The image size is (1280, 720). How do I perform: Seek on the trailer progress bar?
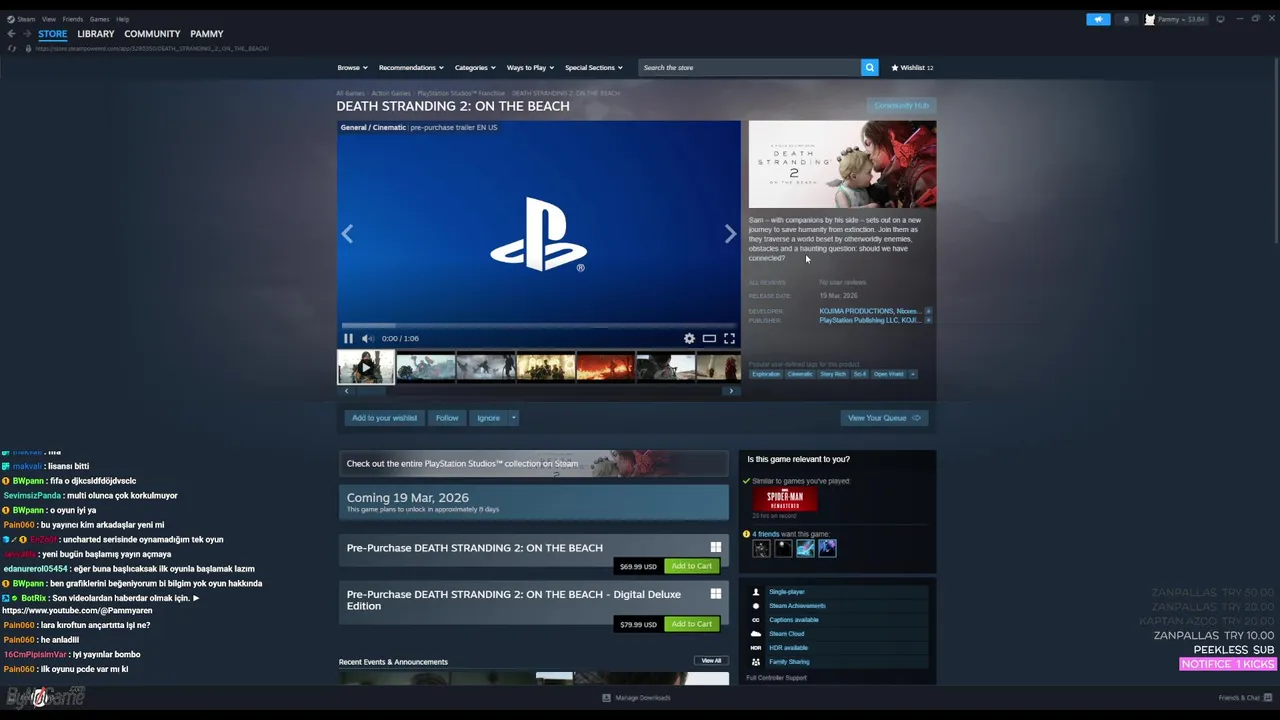(539, 325)
